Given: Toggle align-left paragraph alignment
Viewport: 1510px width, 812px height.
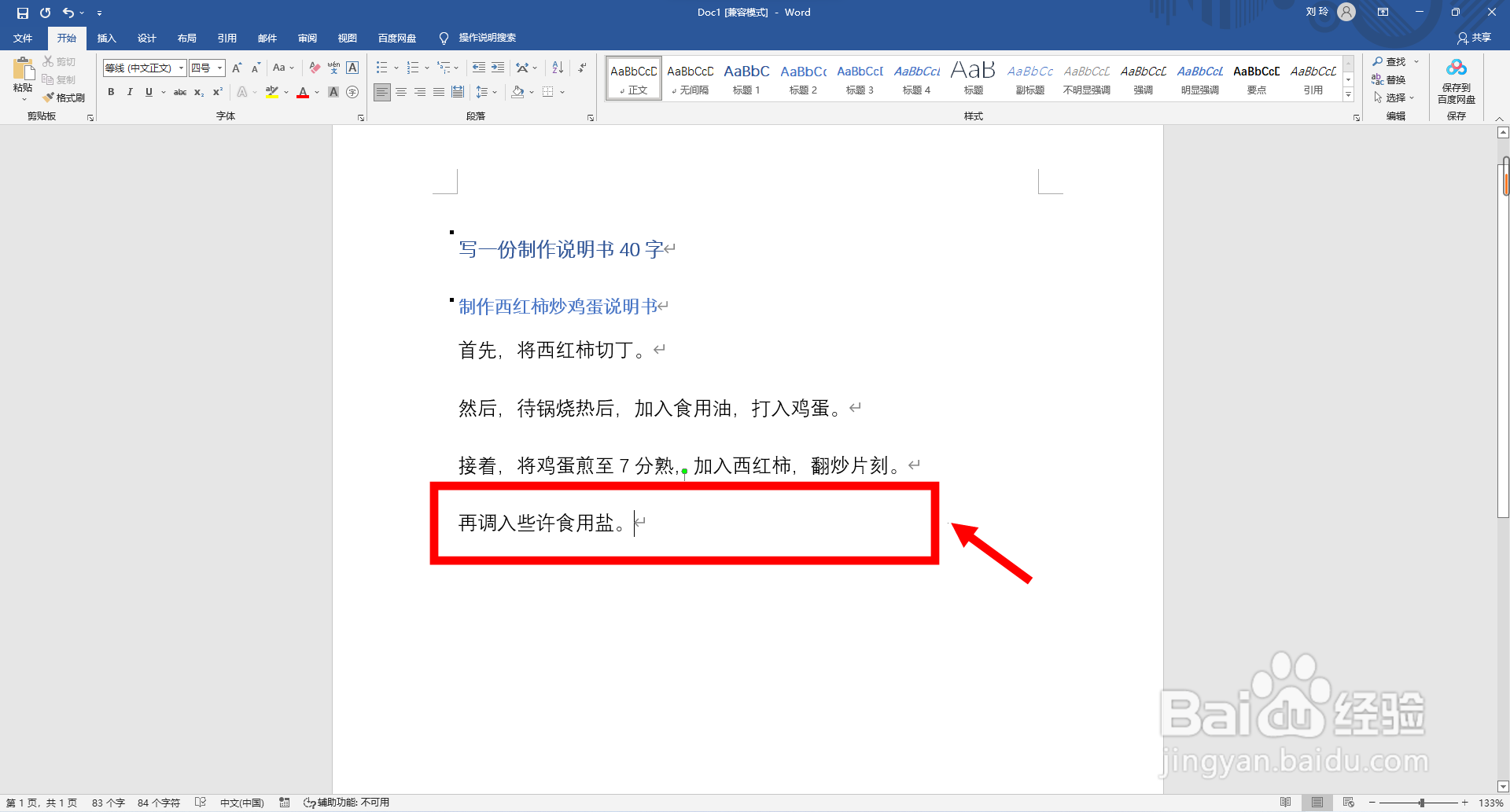Looking at the screenshot, I should [382, 92].
